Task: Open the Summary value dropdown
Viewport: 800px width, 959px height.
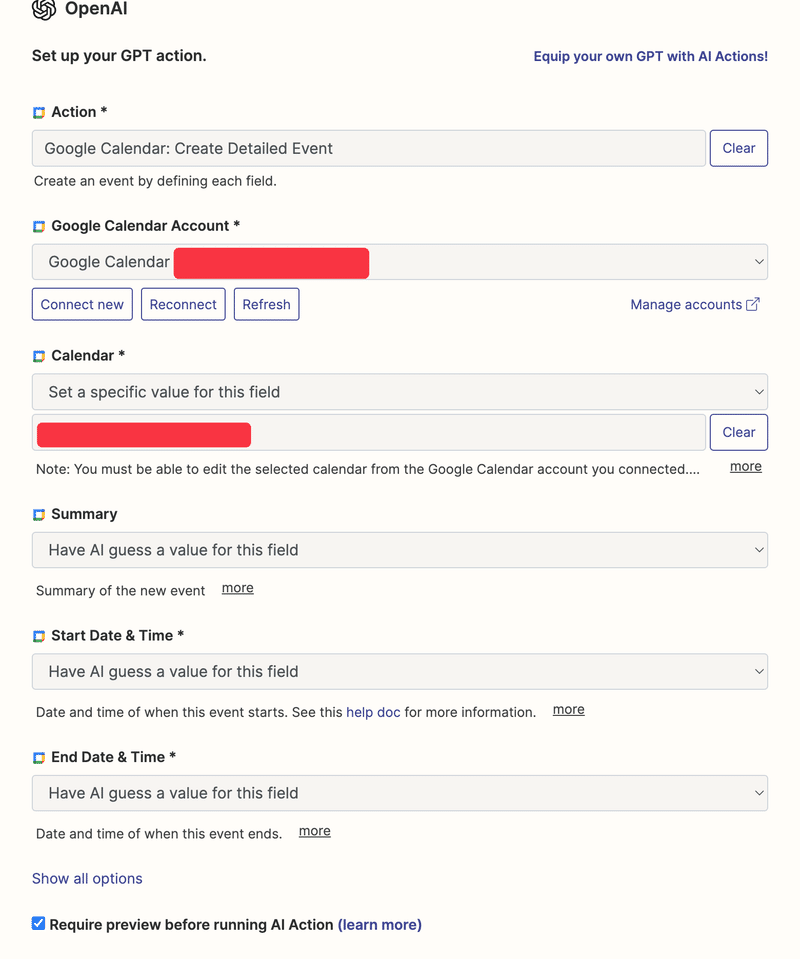Action: pyautogui.click(x=400, y=550)
